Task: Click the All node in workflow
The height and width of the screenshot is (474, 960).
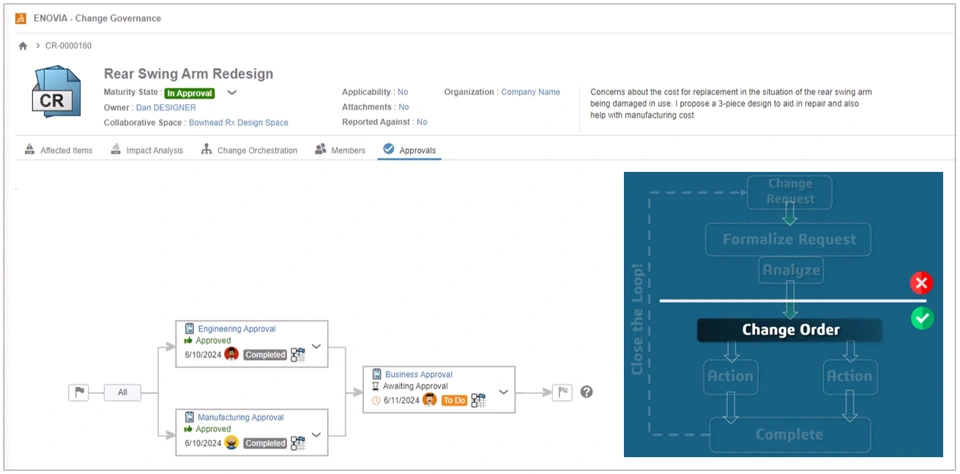Action: point(122,392)
